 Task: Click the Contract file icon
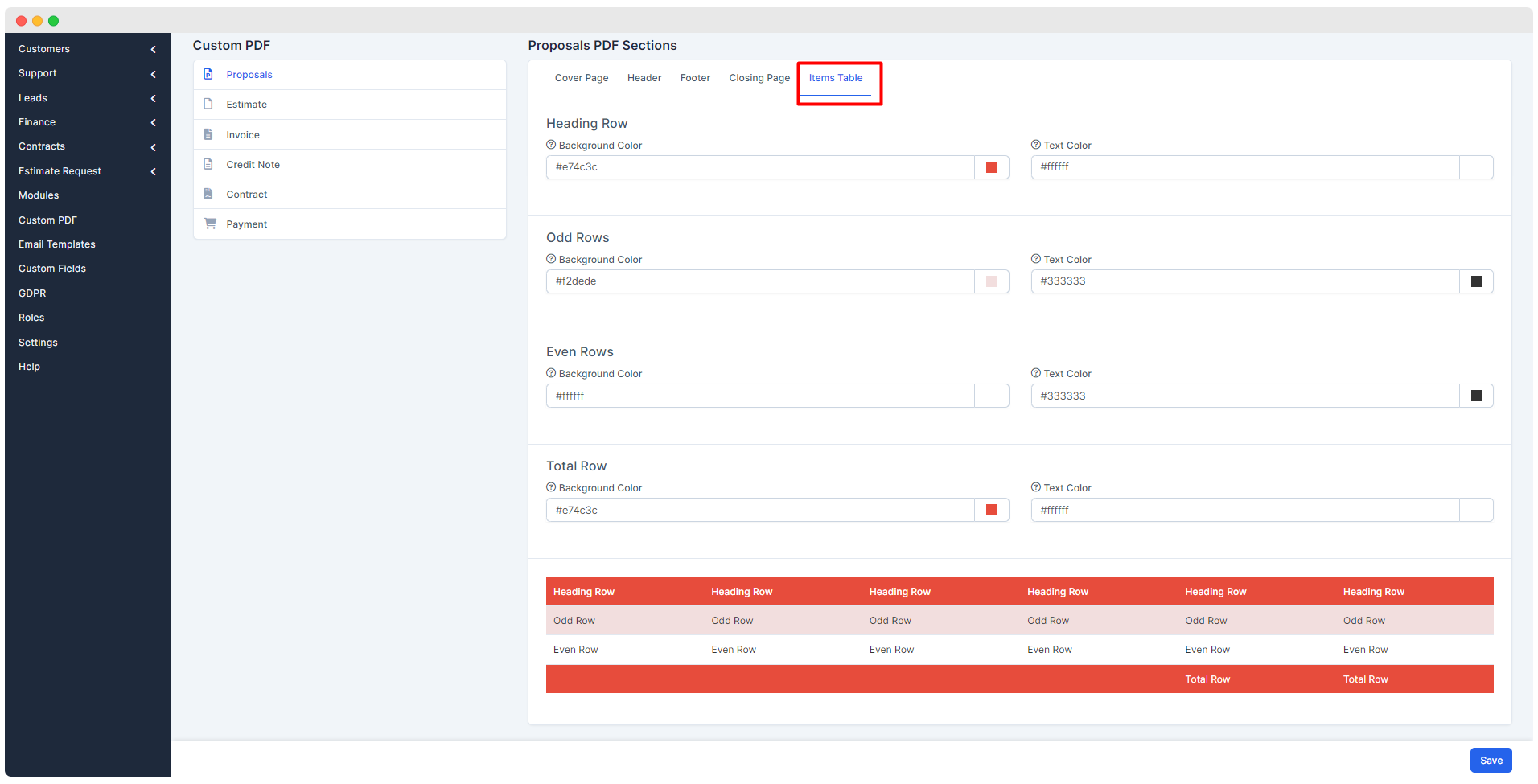208,194
